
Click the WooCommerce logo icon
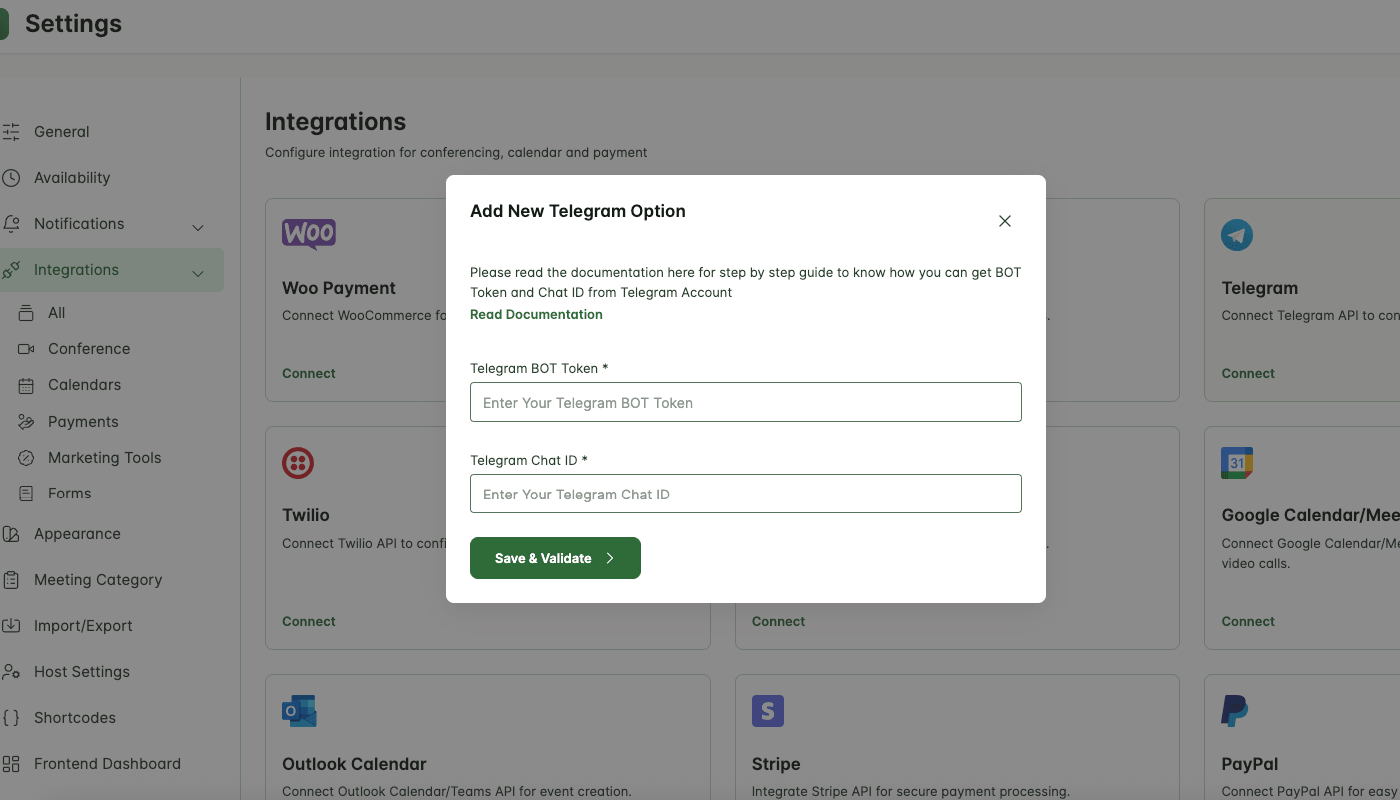[309, 235]
